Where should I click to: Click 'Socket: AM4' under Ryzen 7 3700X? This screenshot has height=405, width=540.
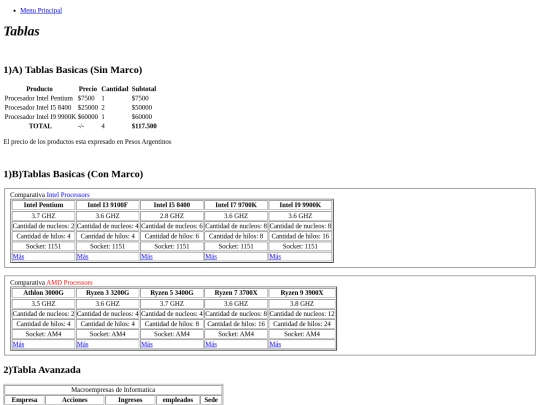[236, 334]
